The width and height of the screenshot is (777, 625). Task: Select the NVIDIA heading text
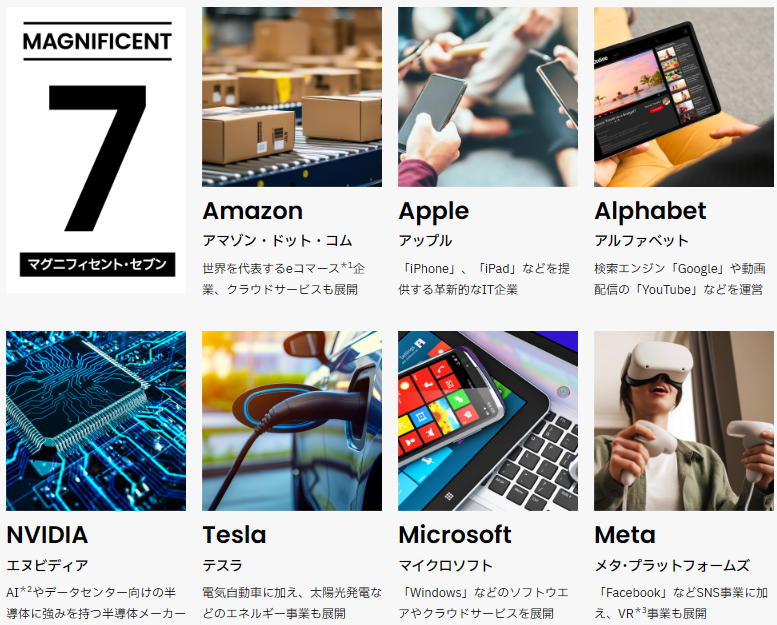(48, 535)
